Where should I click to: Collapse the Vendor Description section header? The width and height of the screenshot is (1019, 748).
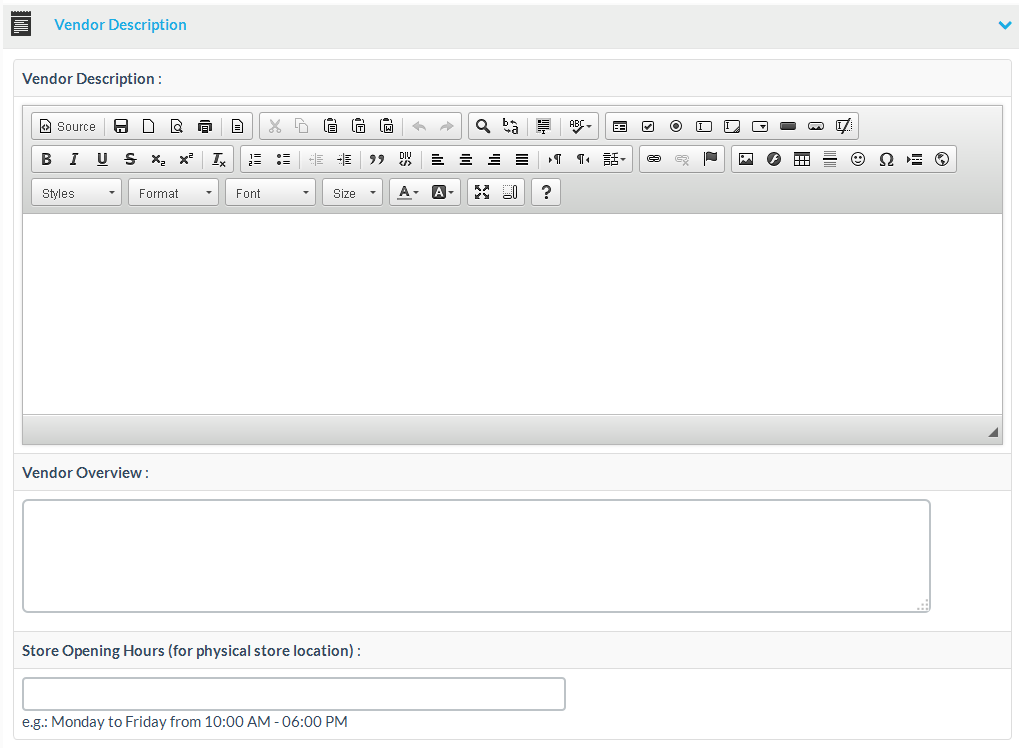point(1005,25)
